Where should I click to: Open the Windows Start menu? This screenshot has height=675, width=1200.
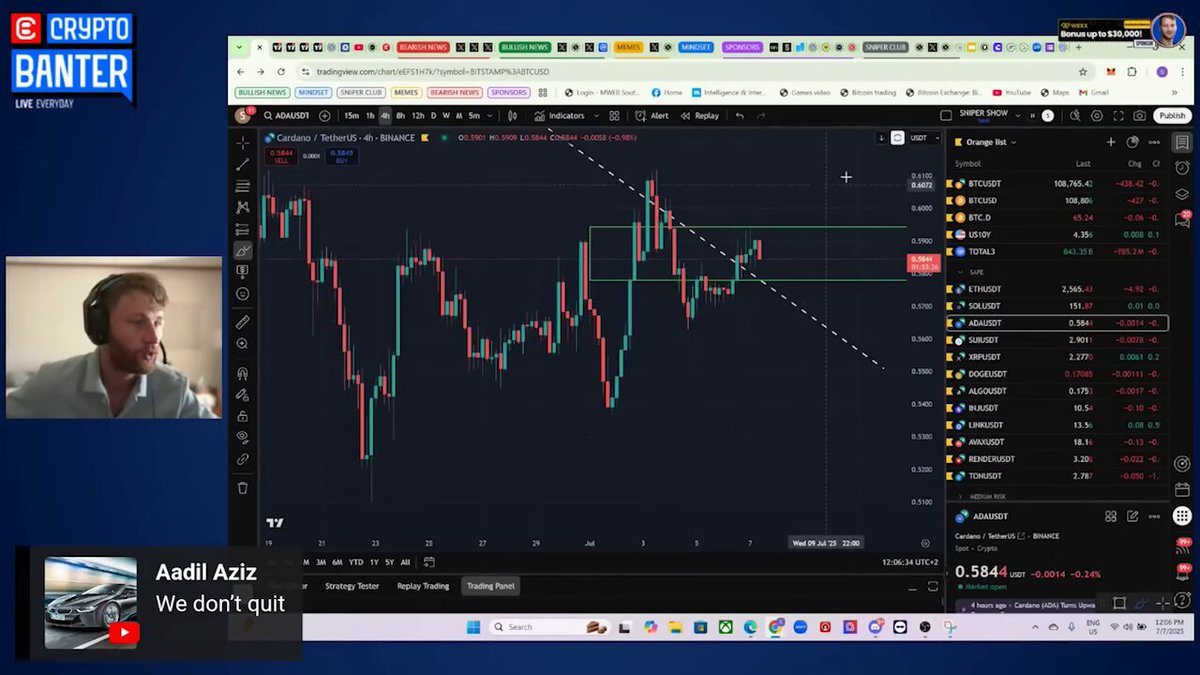click(x=474, y=627)
